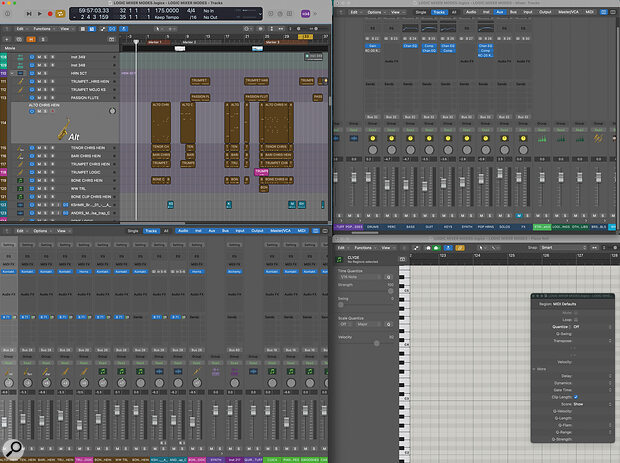The height and width of the screenshot is (463, 620).
Task: Open Snap Smart dropdown in Piano Roll
Action: [563, 248]
